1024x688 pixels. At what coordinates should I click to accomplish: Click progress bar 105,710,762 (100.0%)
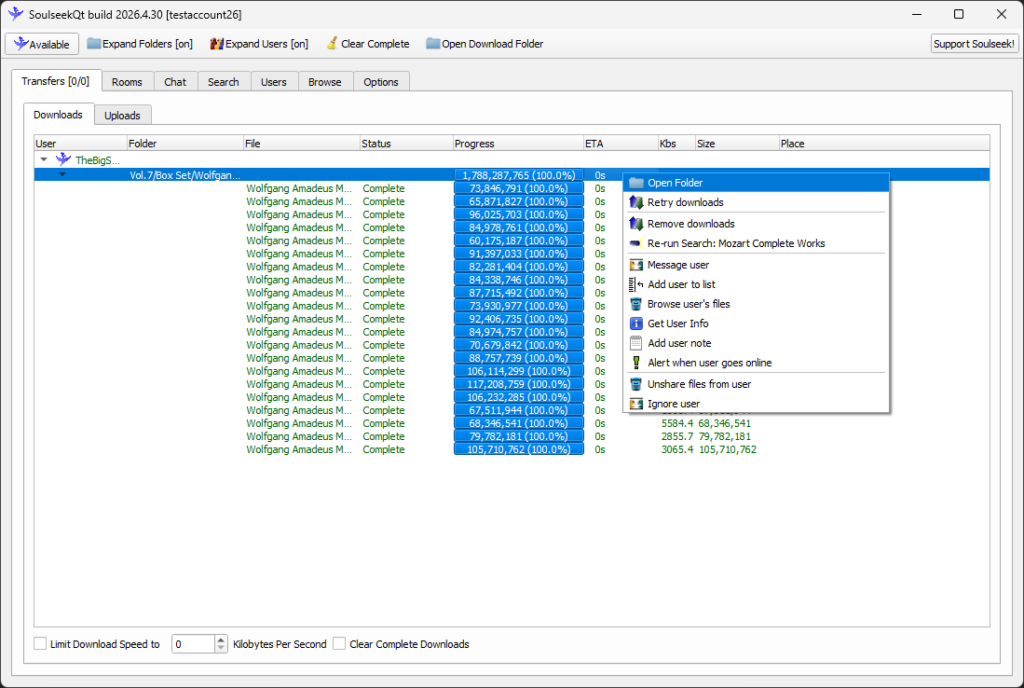[x=519, y=449]
